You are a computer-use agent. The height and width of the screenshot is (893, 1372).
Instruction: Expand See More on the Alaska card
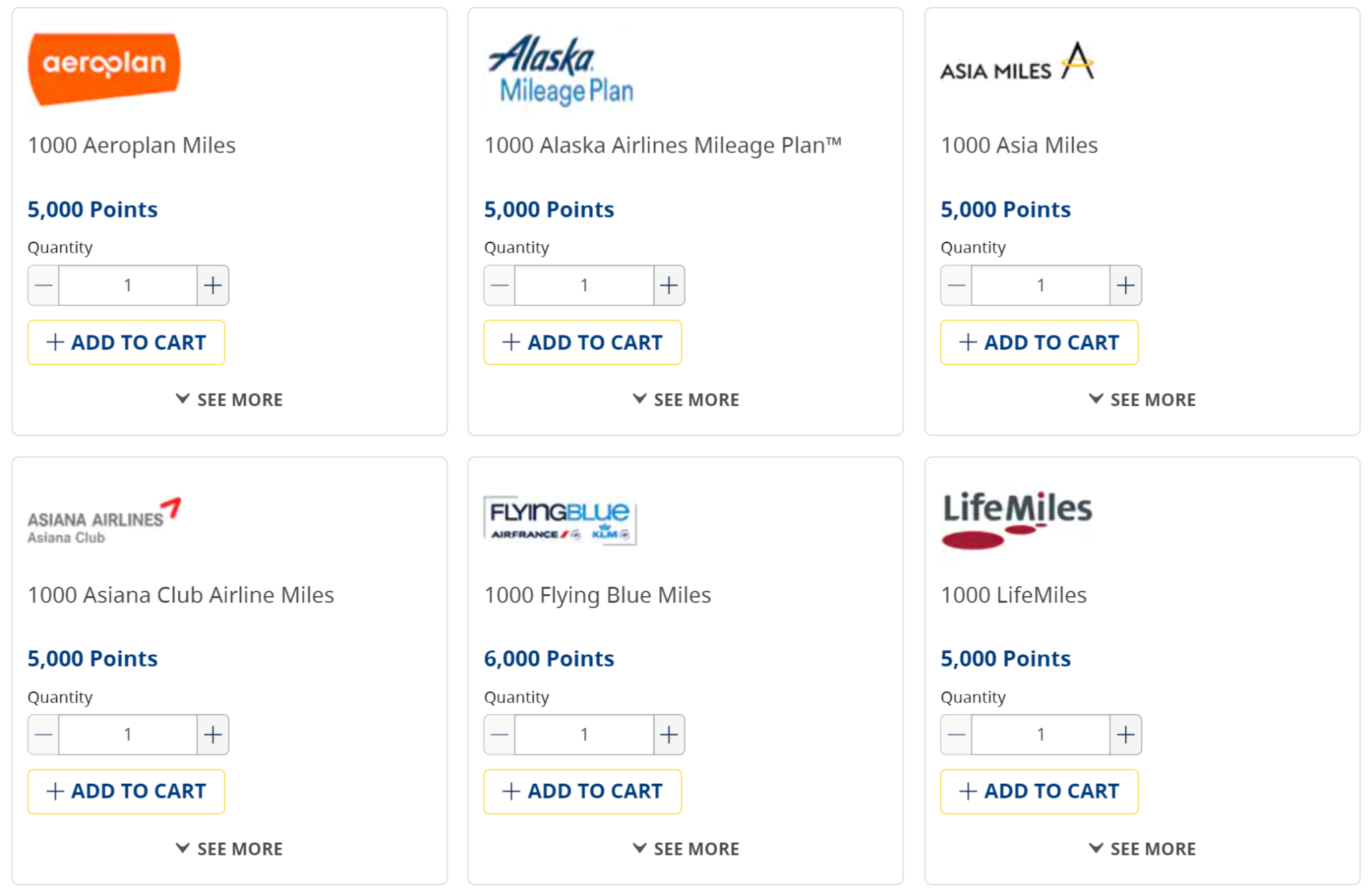tap(686, 399)
